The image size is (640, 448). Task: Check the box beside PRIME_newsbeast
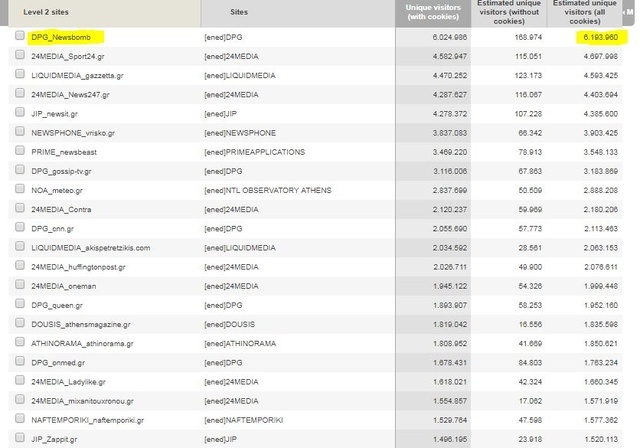pyautogui.click(x=19, y=151)
